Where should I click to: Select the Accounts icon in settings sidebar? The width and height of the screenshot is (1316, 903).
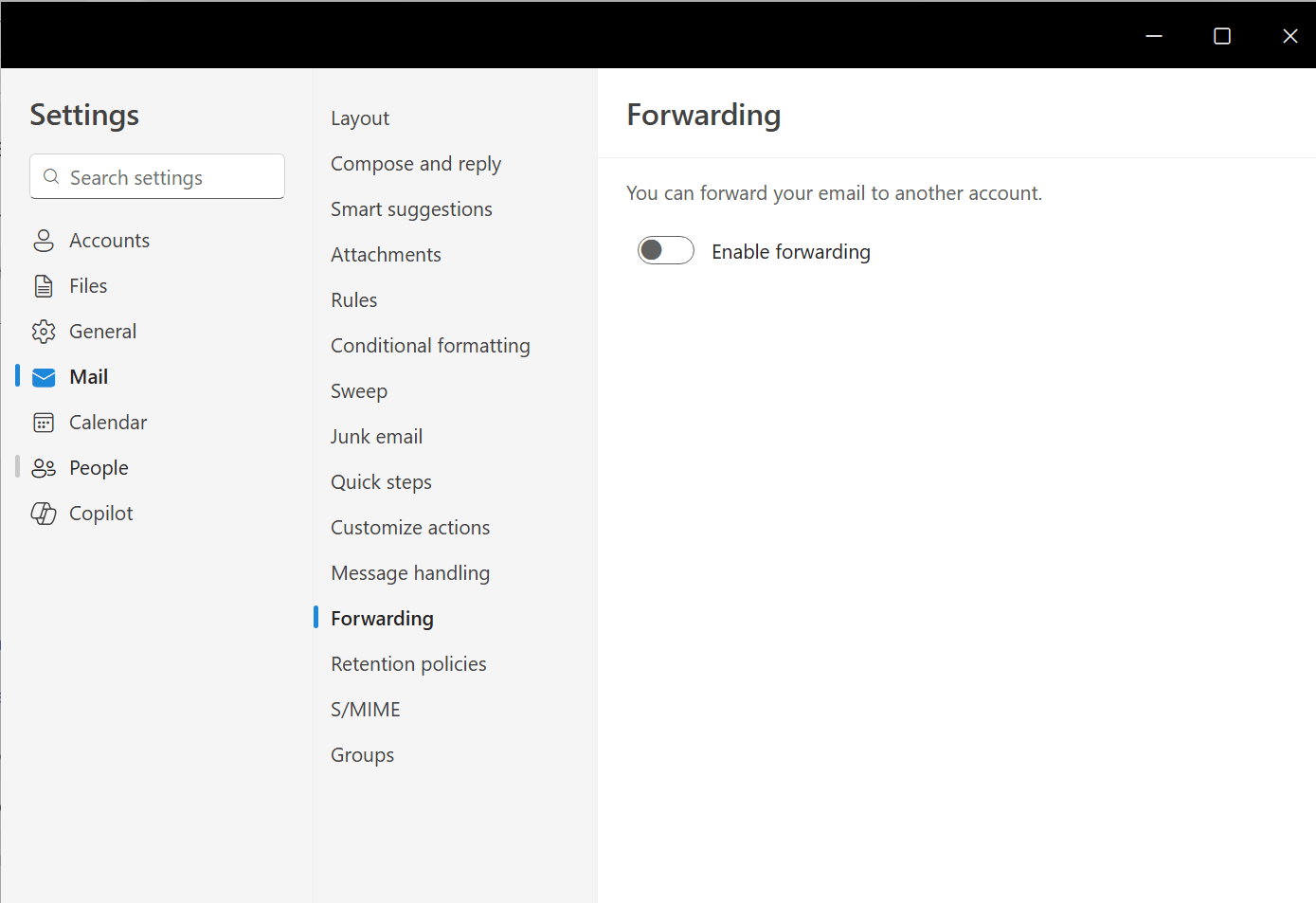coord(44,240)
